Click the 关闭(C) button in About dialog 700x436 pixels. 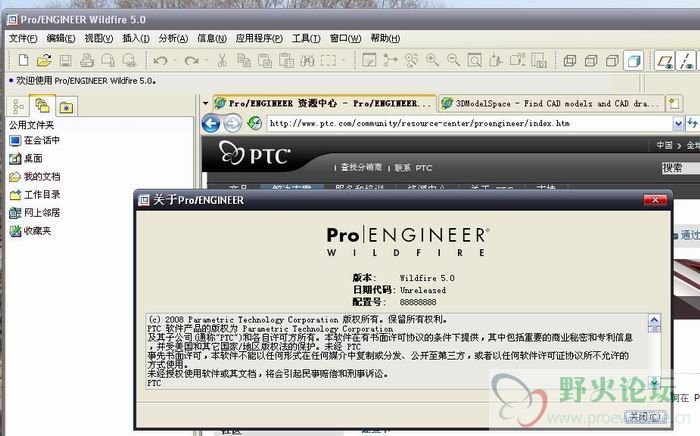click(x=645, y=417)
